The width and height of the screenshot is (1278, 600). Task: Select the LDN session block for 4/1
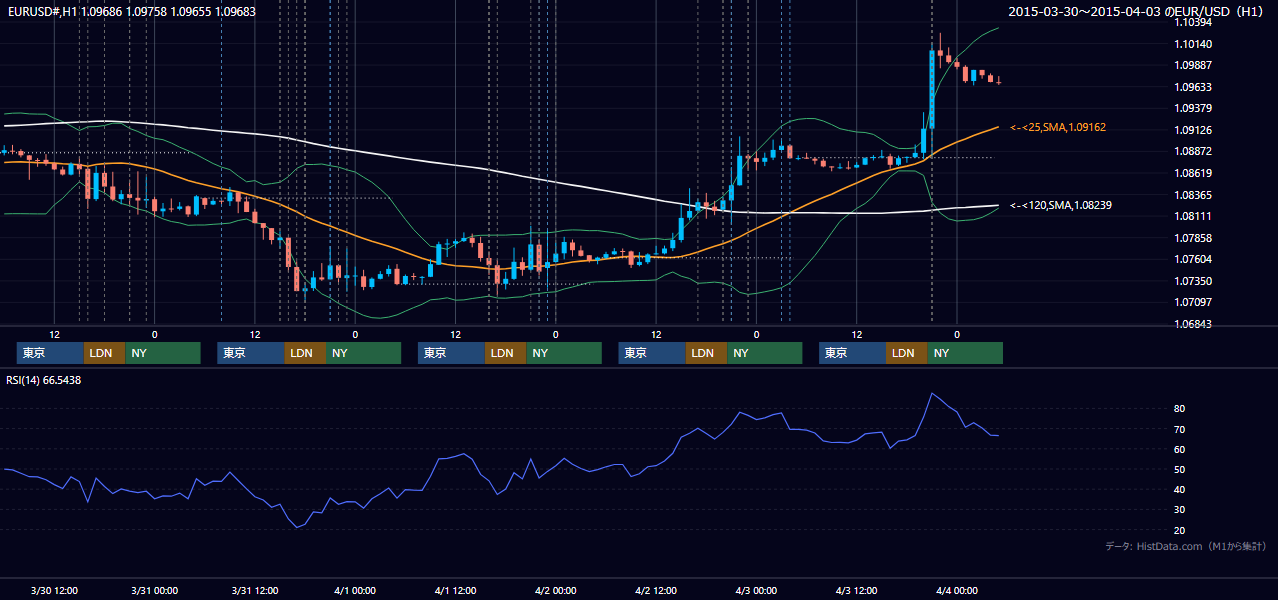tap(506, 353)
